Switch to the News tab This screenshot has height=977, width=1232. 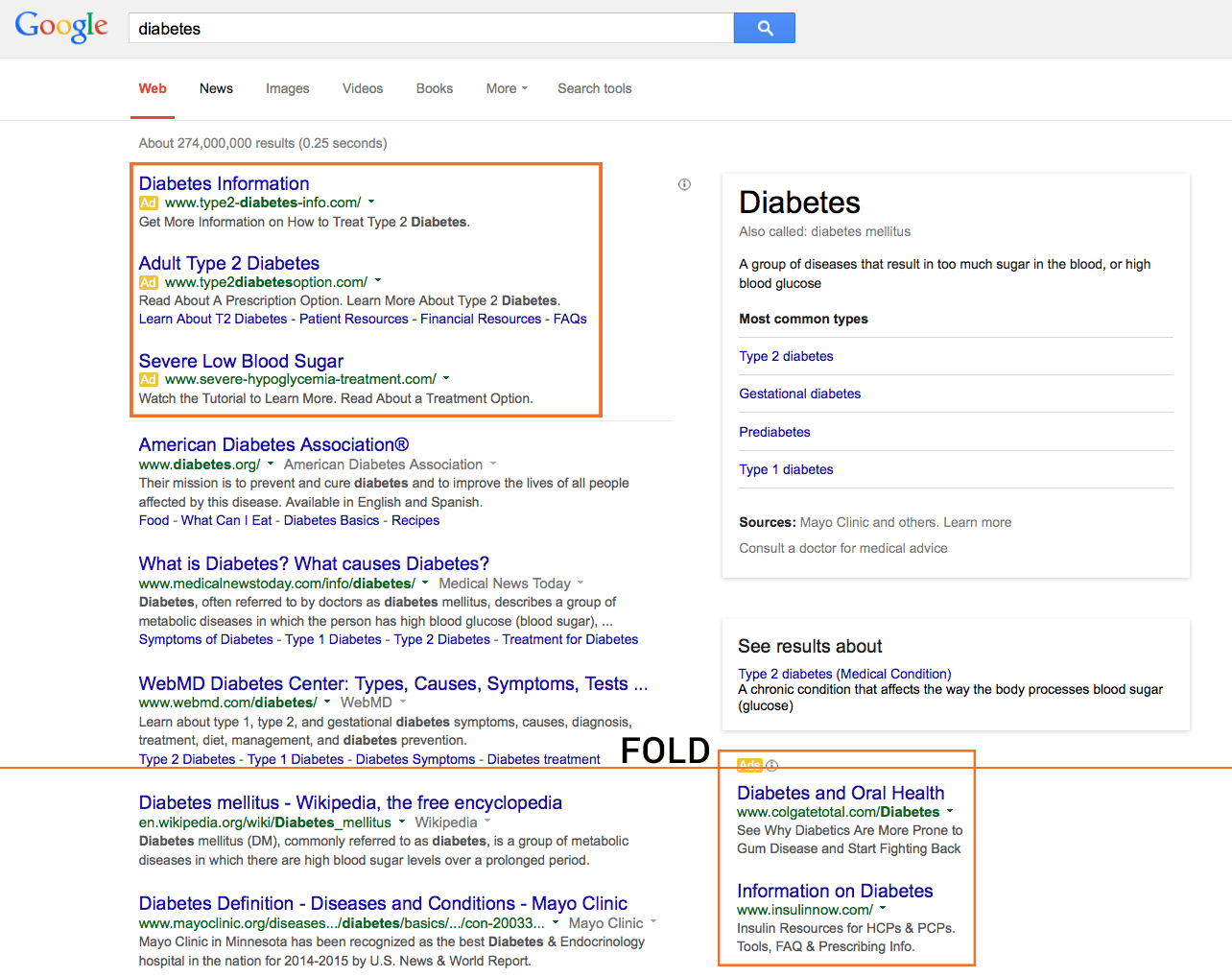coord(216,89)
